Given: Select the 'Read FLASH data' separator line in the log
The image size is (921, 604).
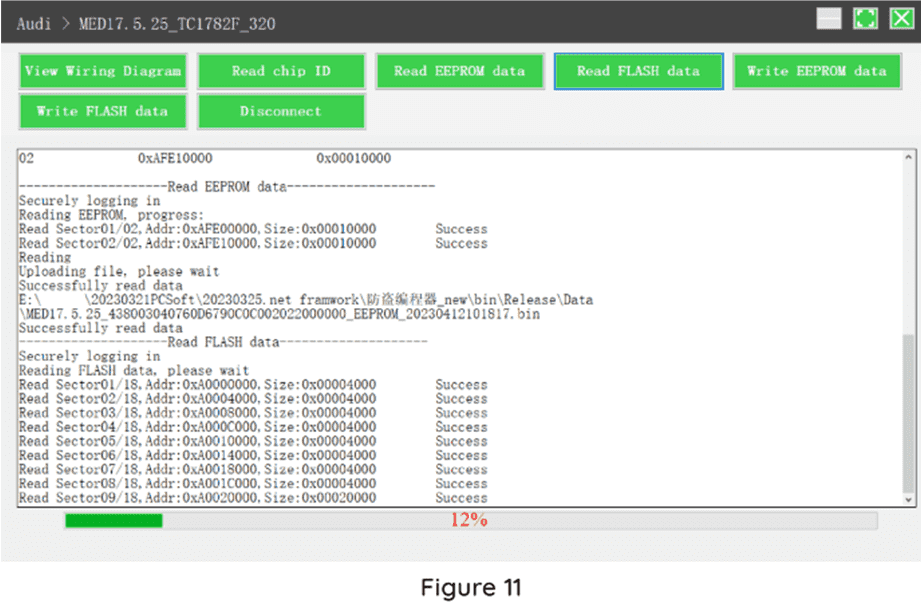Looking at the screenshot, I should point(223,342).
